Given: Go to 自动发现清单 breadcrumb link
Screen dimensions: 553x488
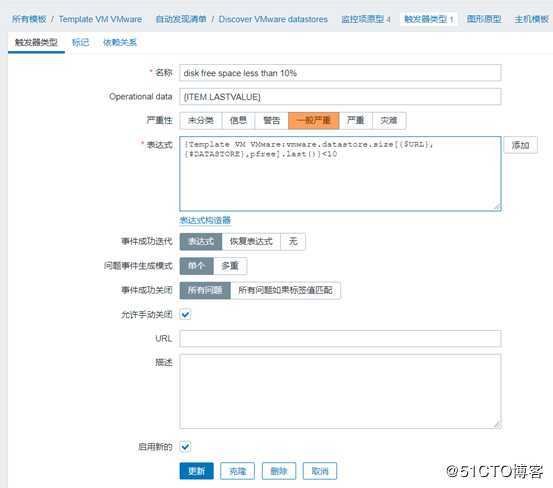Looking at the screenshot, I should pos(181,19).
